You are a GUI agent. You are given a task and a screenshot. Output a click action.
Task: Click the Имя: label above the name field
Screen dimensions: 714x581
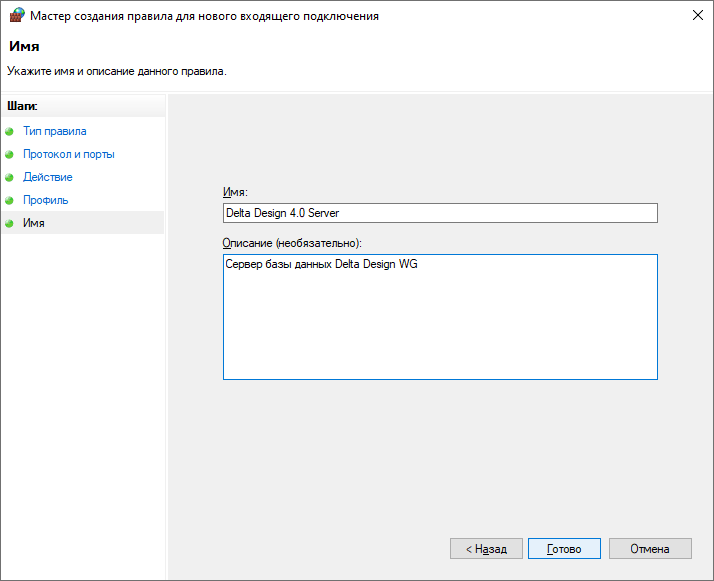(x=234, y=192)
